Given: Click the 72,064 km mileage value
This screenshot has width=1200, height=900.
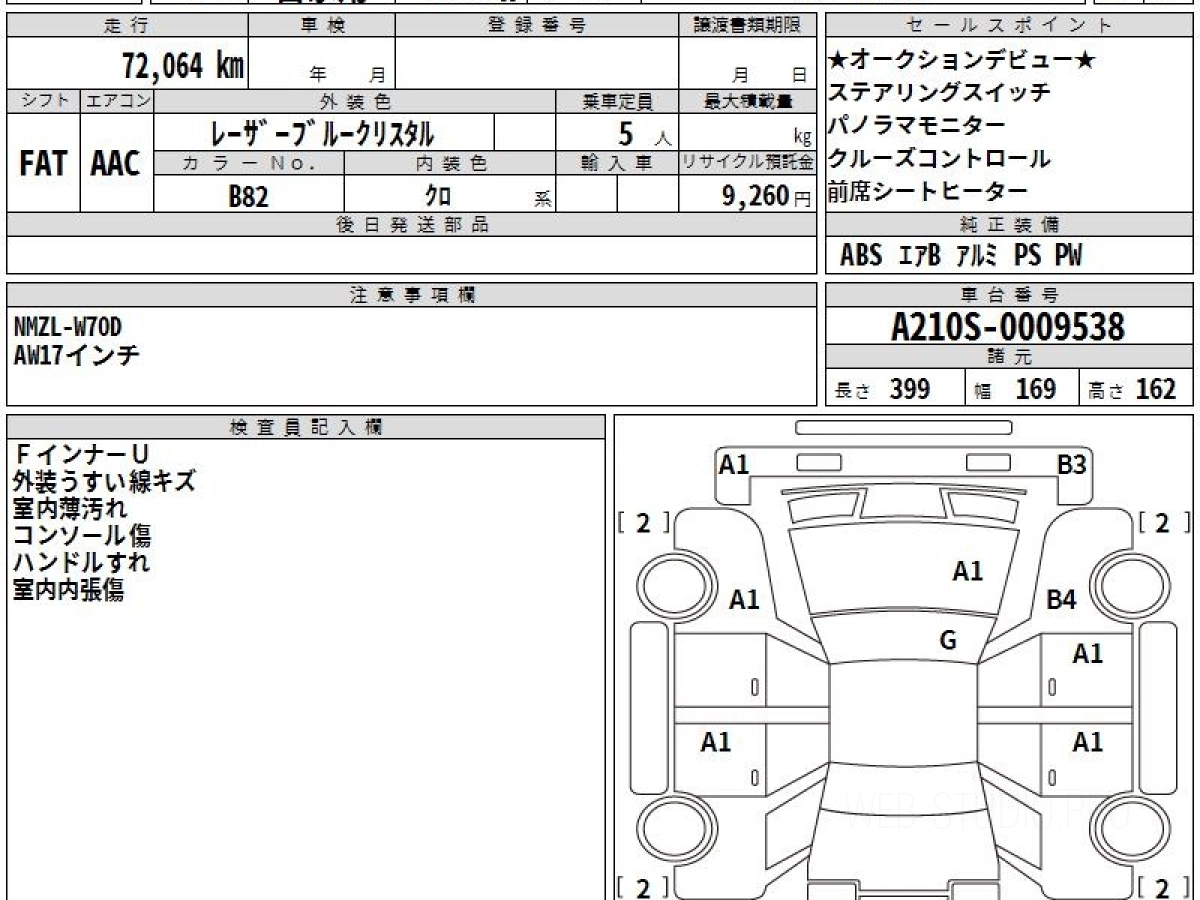Looking at the screenshot, I should [x=183, y=67].
